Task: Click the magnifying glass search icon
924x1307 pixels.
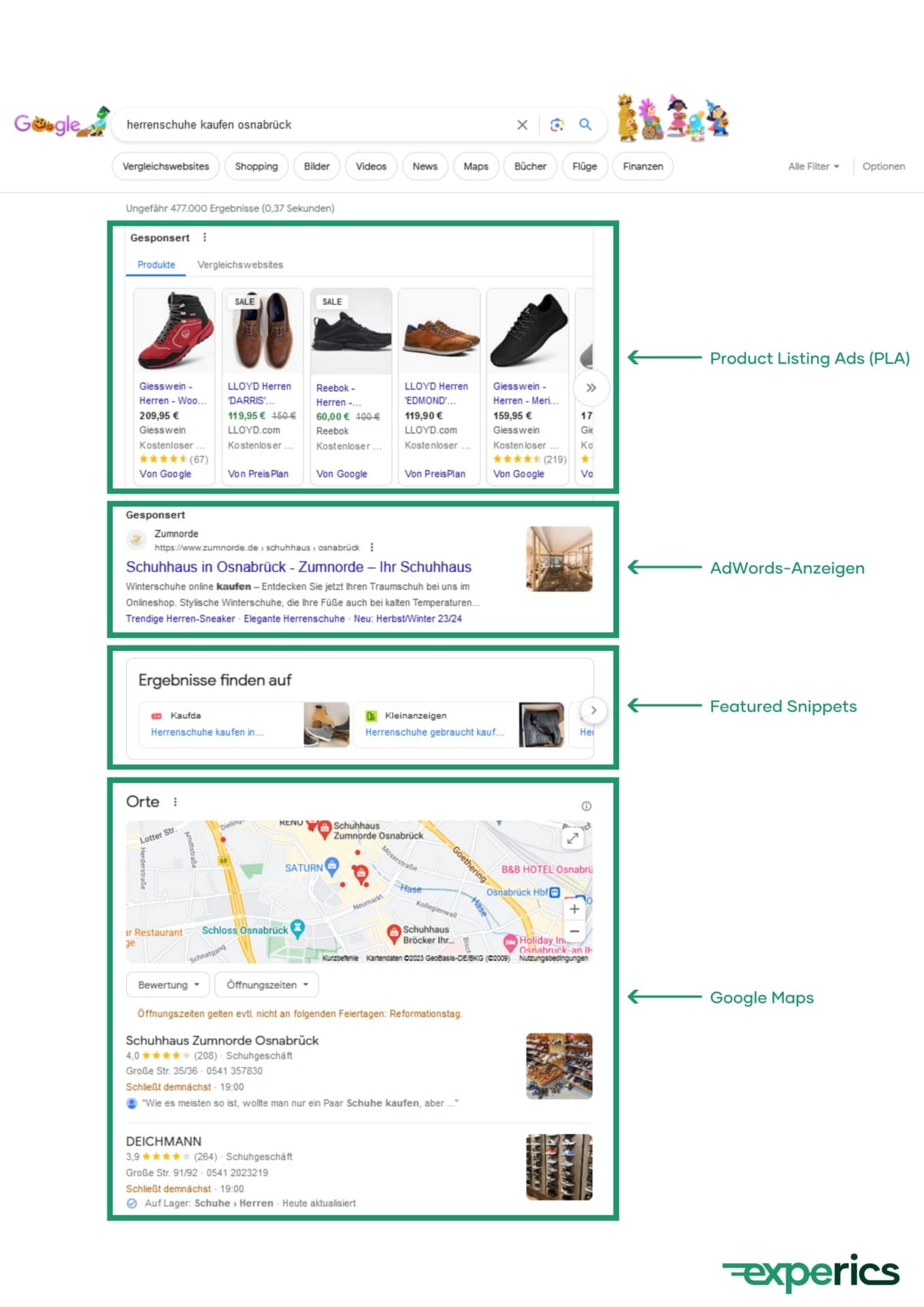Action: (585, 125)
